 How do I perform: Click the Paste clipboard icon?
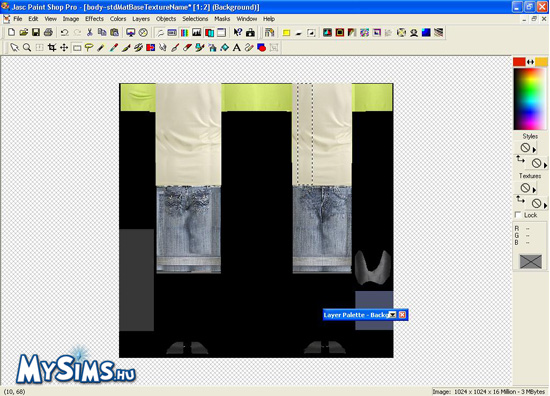(114, 33)
